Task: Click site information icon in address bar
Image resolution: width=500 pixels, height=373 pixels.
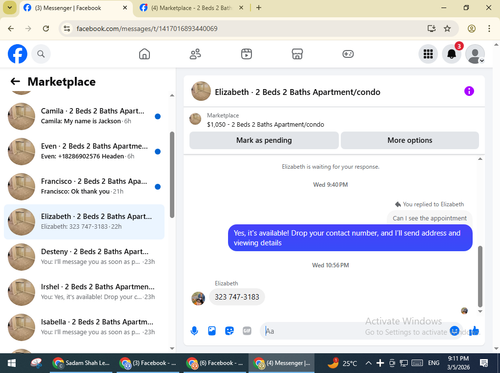Action: [x=67, y=29]
